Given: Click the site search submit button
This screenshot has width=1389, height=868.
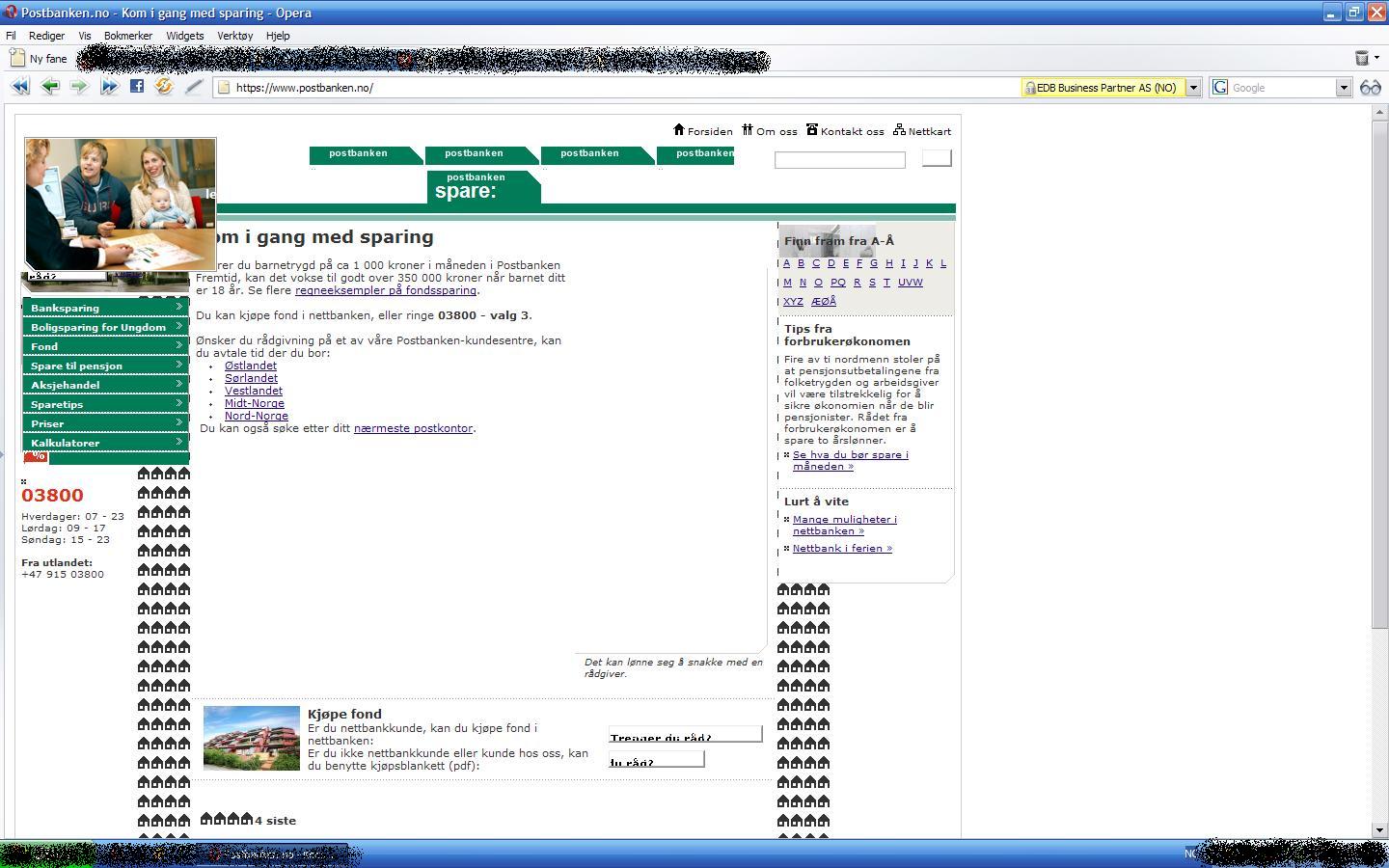Looking at the screenshot, I should [937, 158].
